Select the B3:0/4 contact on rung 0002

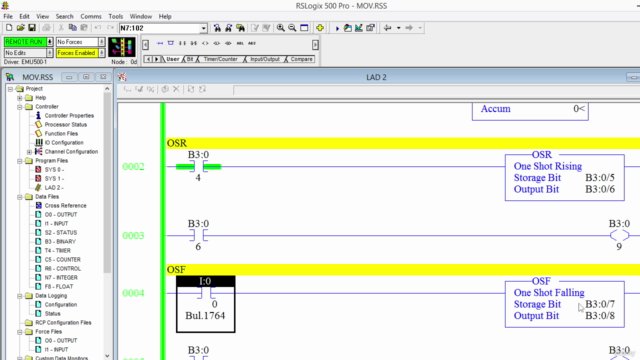[x=198, y=167]
